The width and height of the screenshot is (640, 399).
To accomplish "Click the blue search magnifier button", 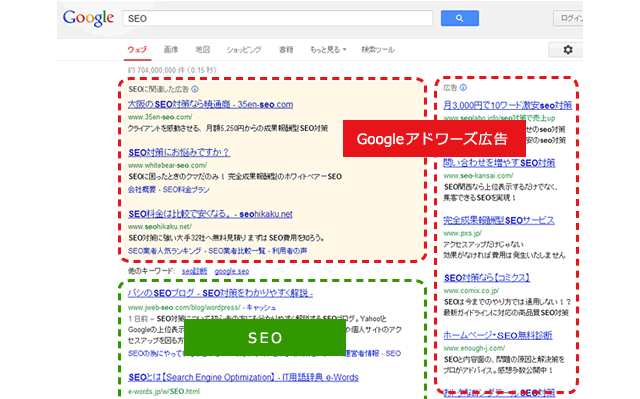I will pos(460,18).
